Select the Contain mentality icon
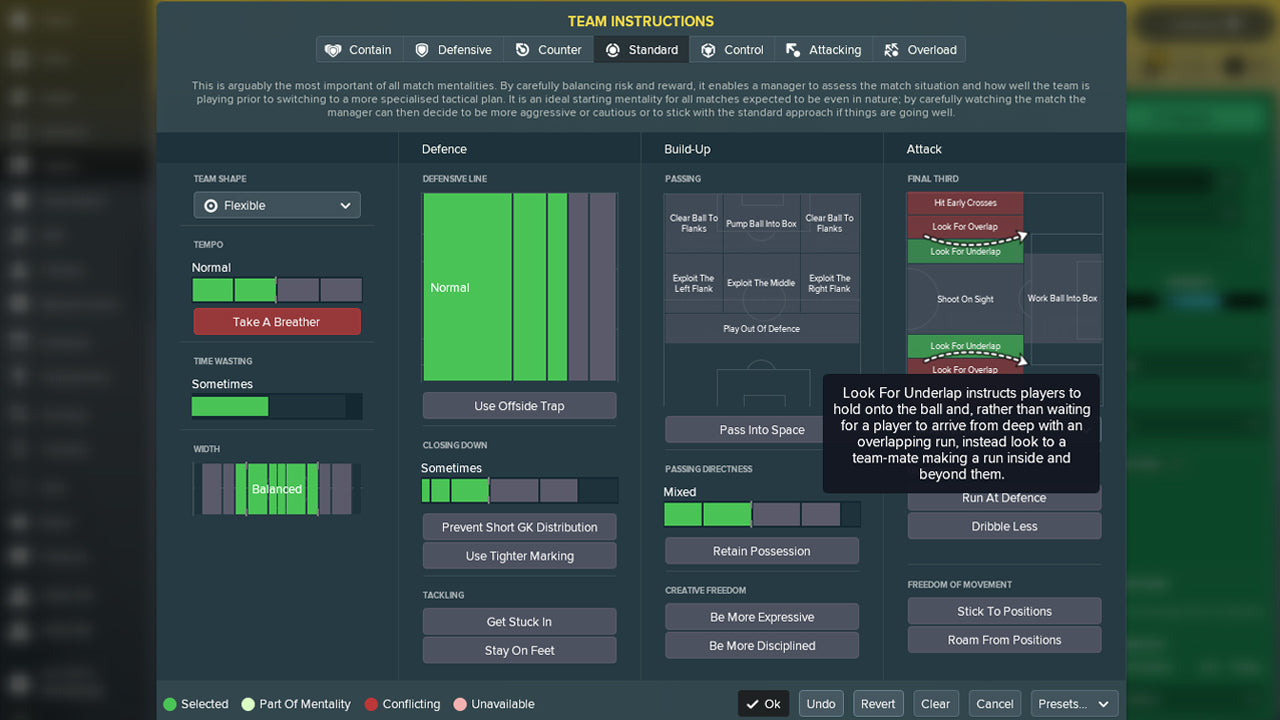The height and width of the screenshot is (720, 1280). [334, 49]
